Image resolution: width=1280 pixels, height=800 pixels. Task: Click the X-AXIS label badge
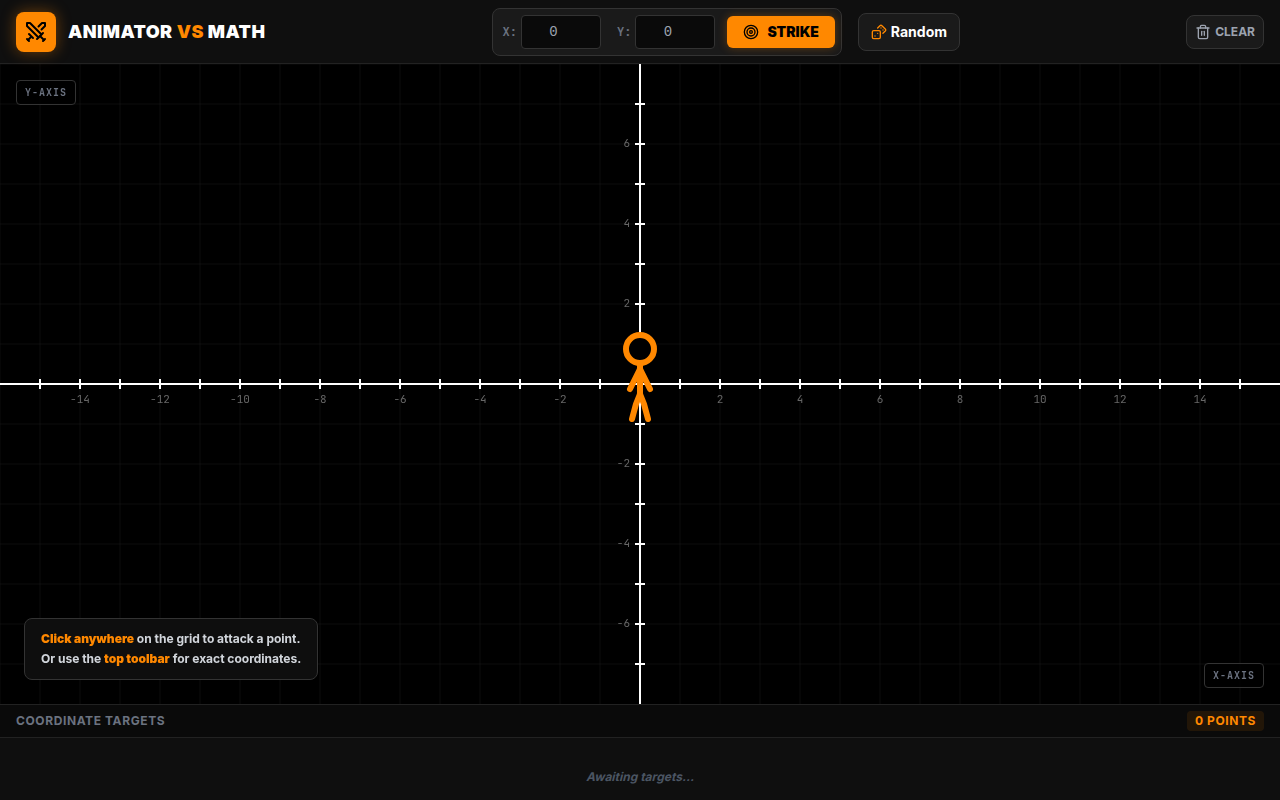tap(1234, 675)
